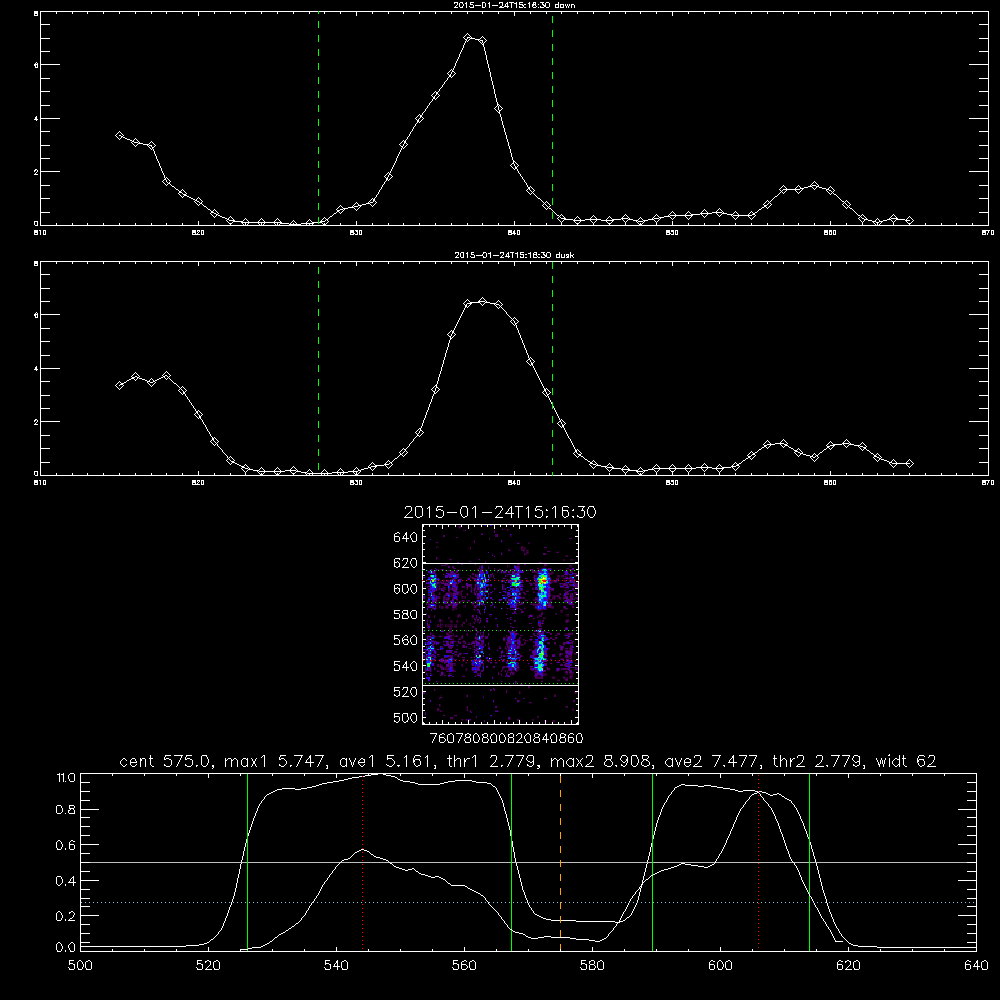Click the '500' label on the bottom plot x-axis

pos(80,966)
